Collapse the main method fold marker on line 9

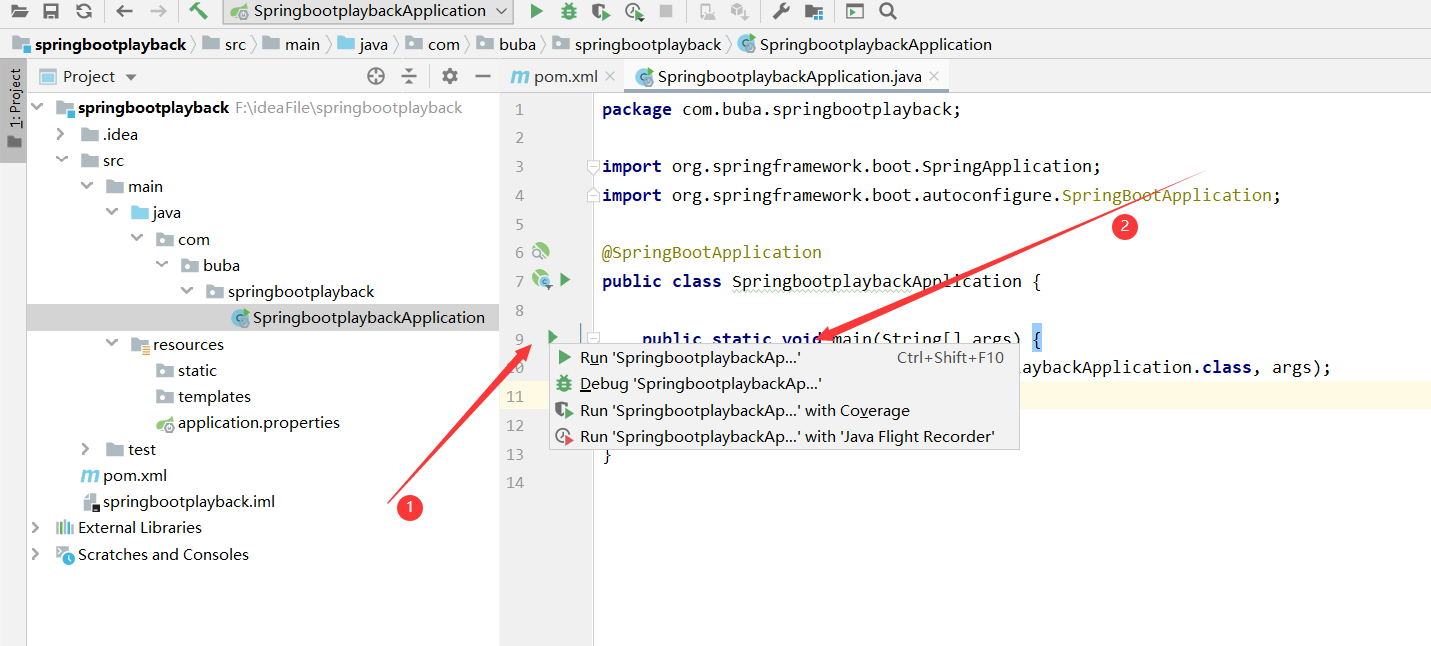tap(593, 339)
